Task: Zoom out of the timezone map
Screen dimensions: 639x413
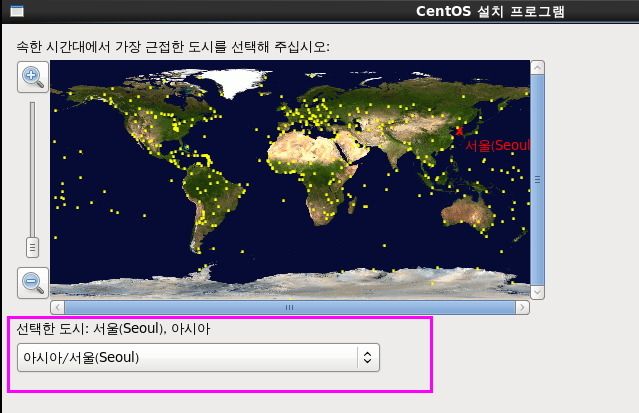Action: [33, 283]
